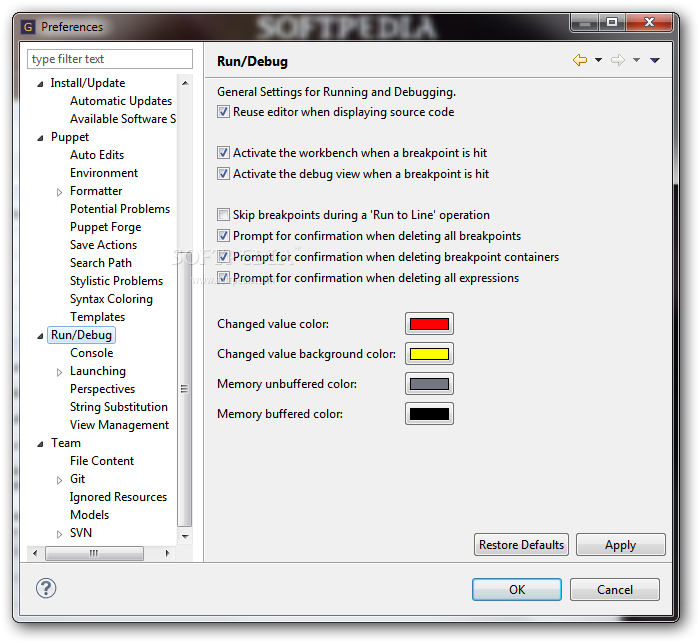The width and height of the screenshot is (700, 643).
Task: Select Models under Team
Action: point(89,515)
